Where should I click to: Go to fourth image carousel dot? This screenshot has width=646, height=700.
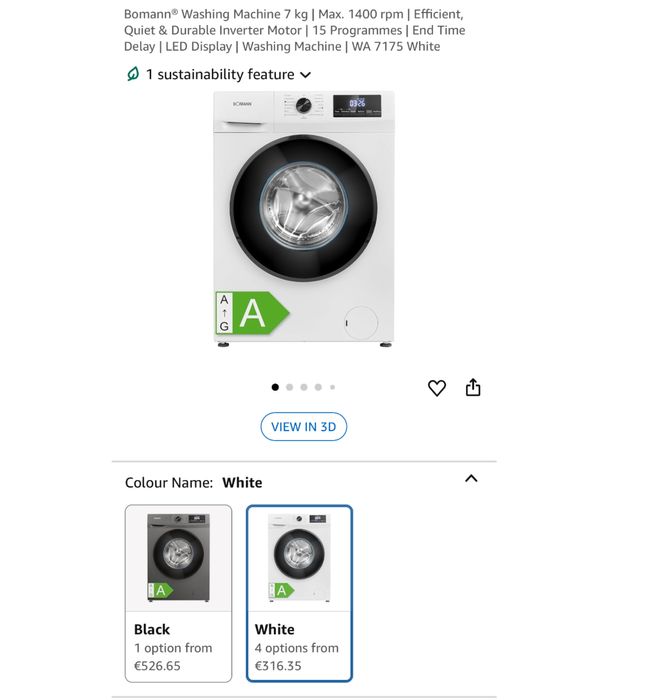318,387
